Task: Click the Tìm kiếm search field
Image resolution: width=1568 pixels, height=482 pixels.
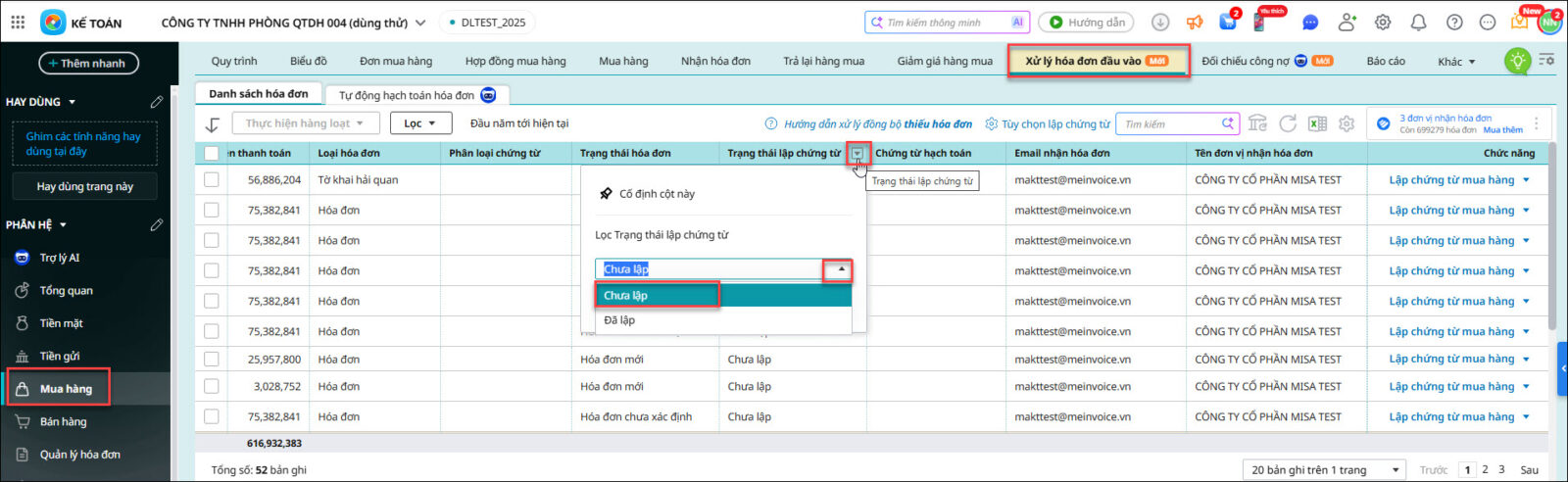Action: 1170,123
